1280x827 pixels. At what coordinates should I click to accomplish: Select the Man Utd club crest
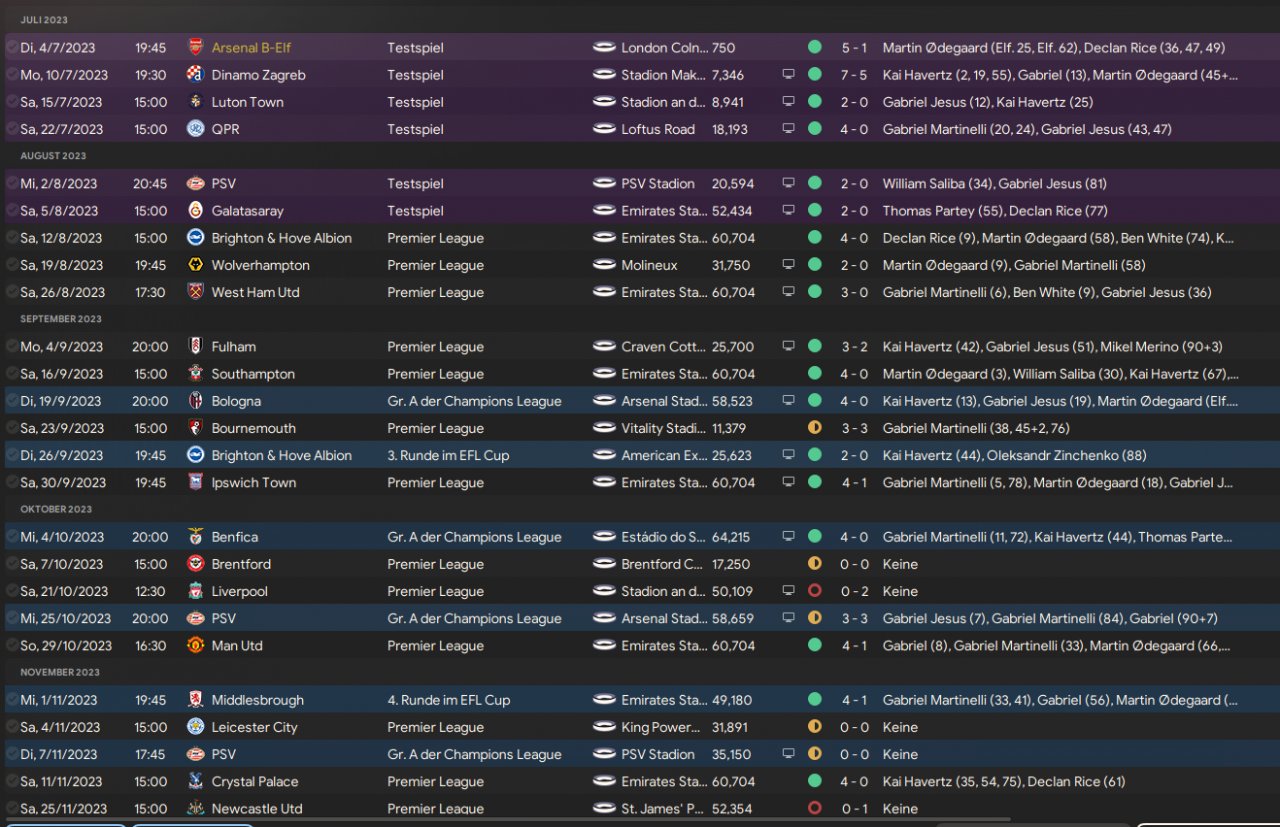coord(195,646)
